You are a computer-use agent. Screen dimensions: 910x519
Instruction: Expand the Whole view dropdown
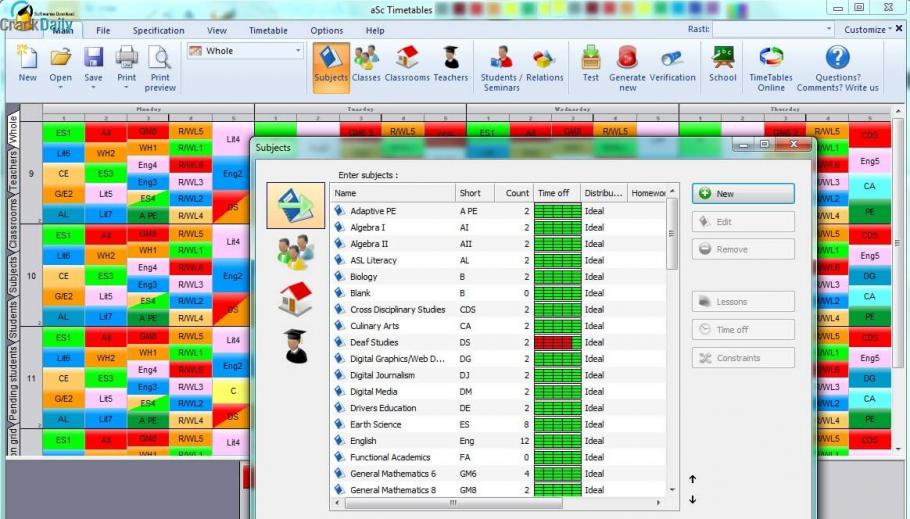click(x=298, y=51)
